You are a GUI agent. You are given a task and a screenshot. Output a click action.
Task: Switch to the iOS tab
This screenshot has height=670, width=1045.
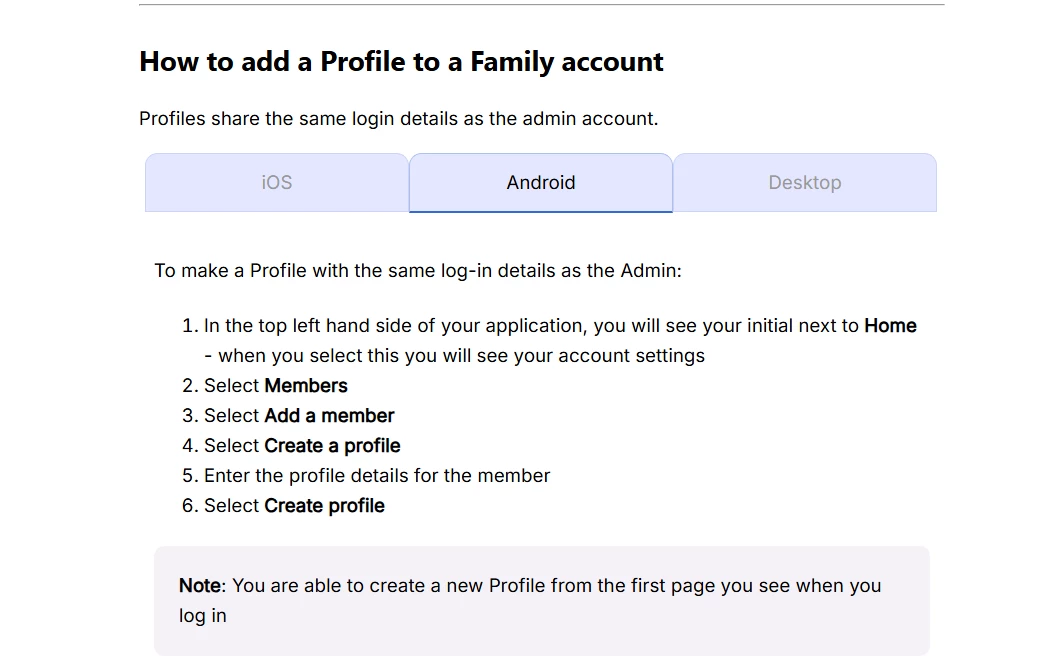277,182
